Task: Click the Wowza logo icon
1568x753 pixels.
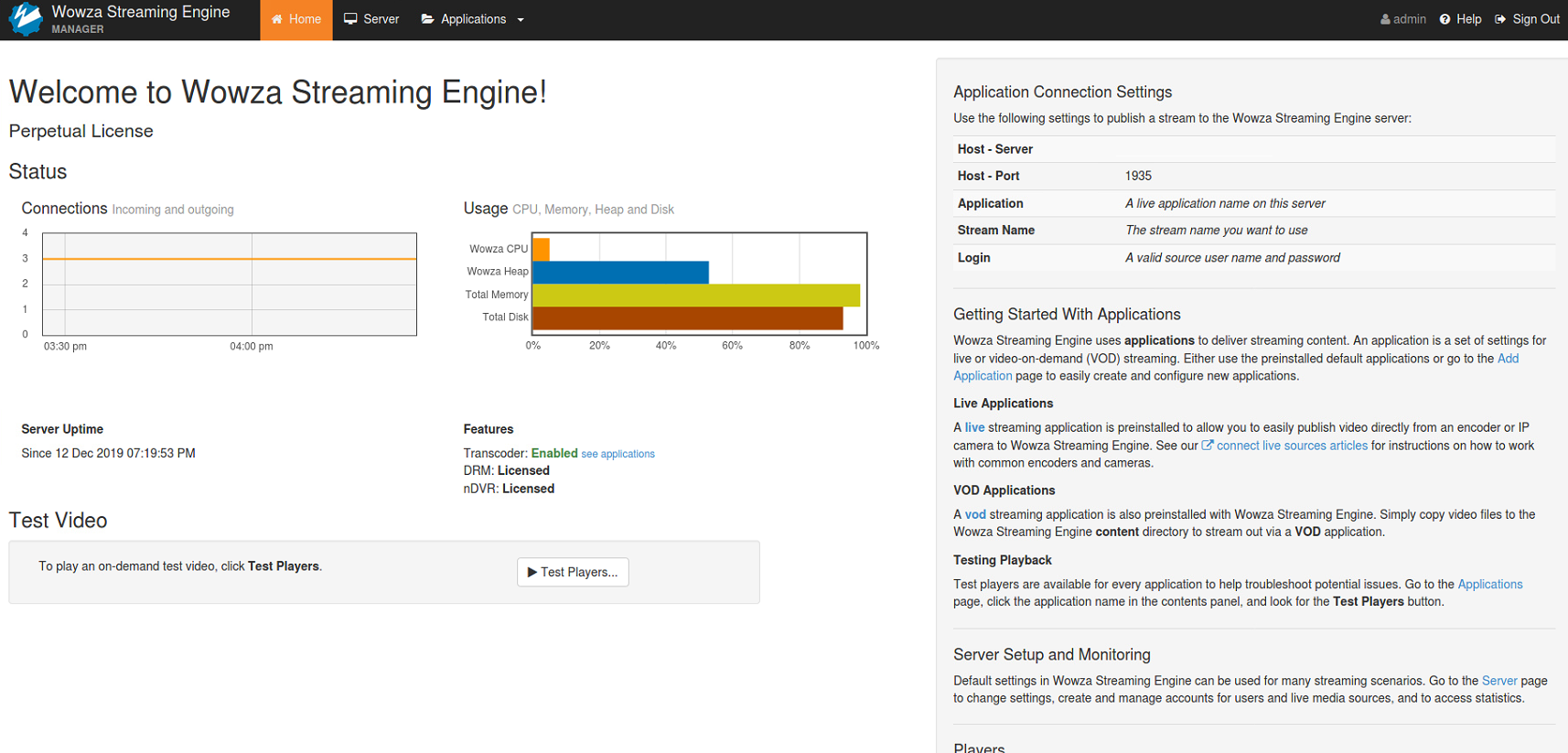Action: tap(25, 18)
